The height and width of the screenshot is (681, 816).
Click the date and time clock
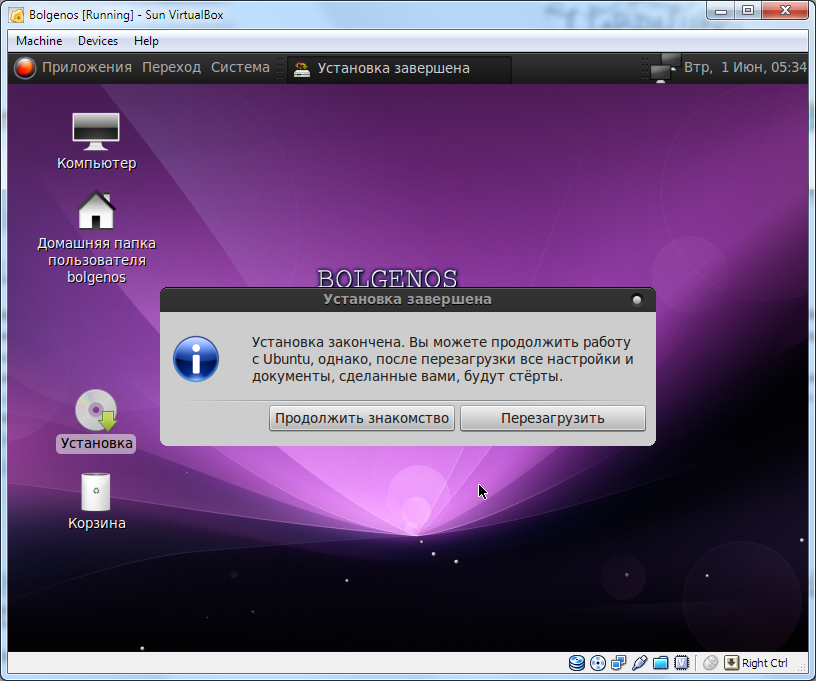[745, 68]
